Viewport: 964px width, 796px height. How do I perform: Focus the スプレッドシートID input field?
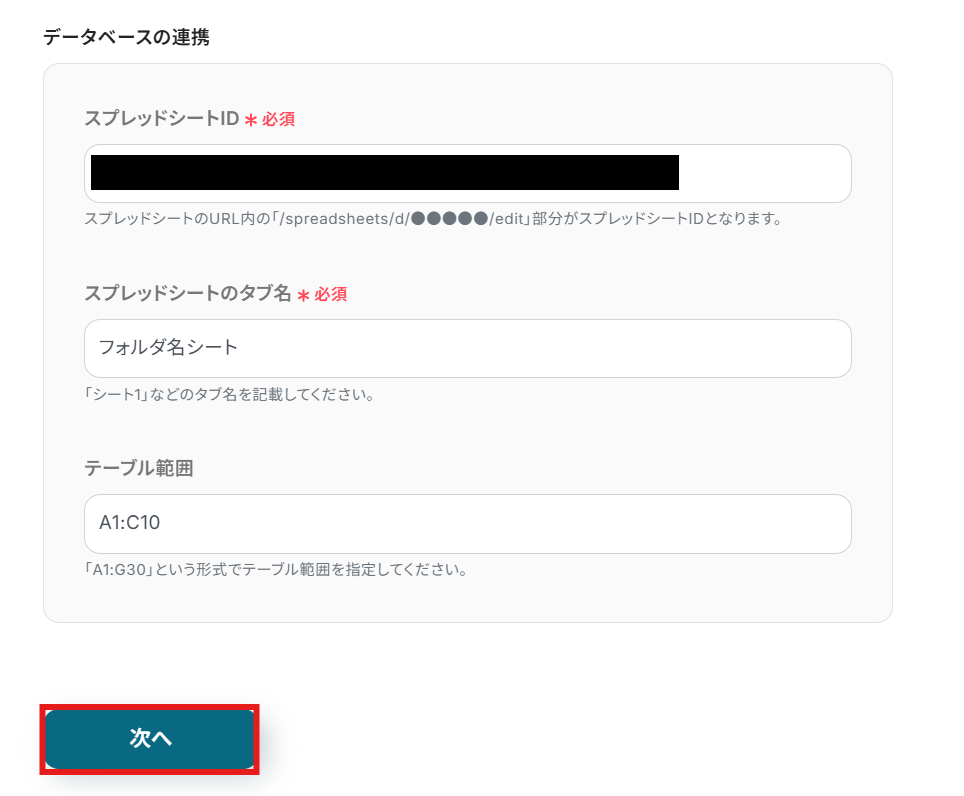coord(765,174)
